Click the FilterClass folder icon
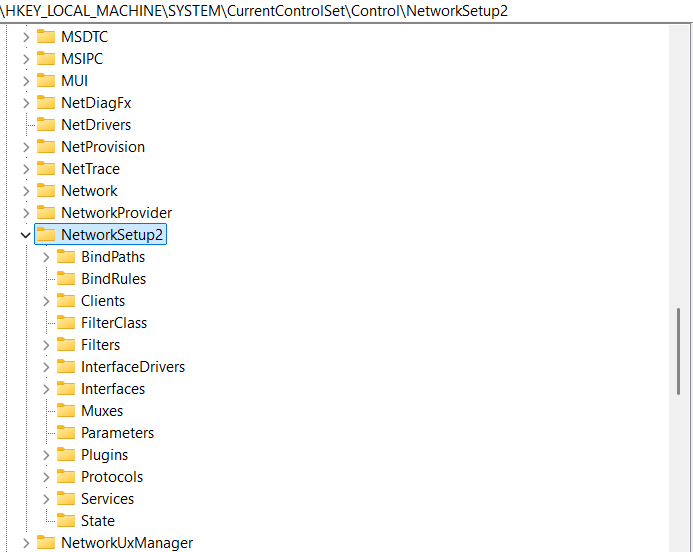693x552 pixels. [66, 322]
